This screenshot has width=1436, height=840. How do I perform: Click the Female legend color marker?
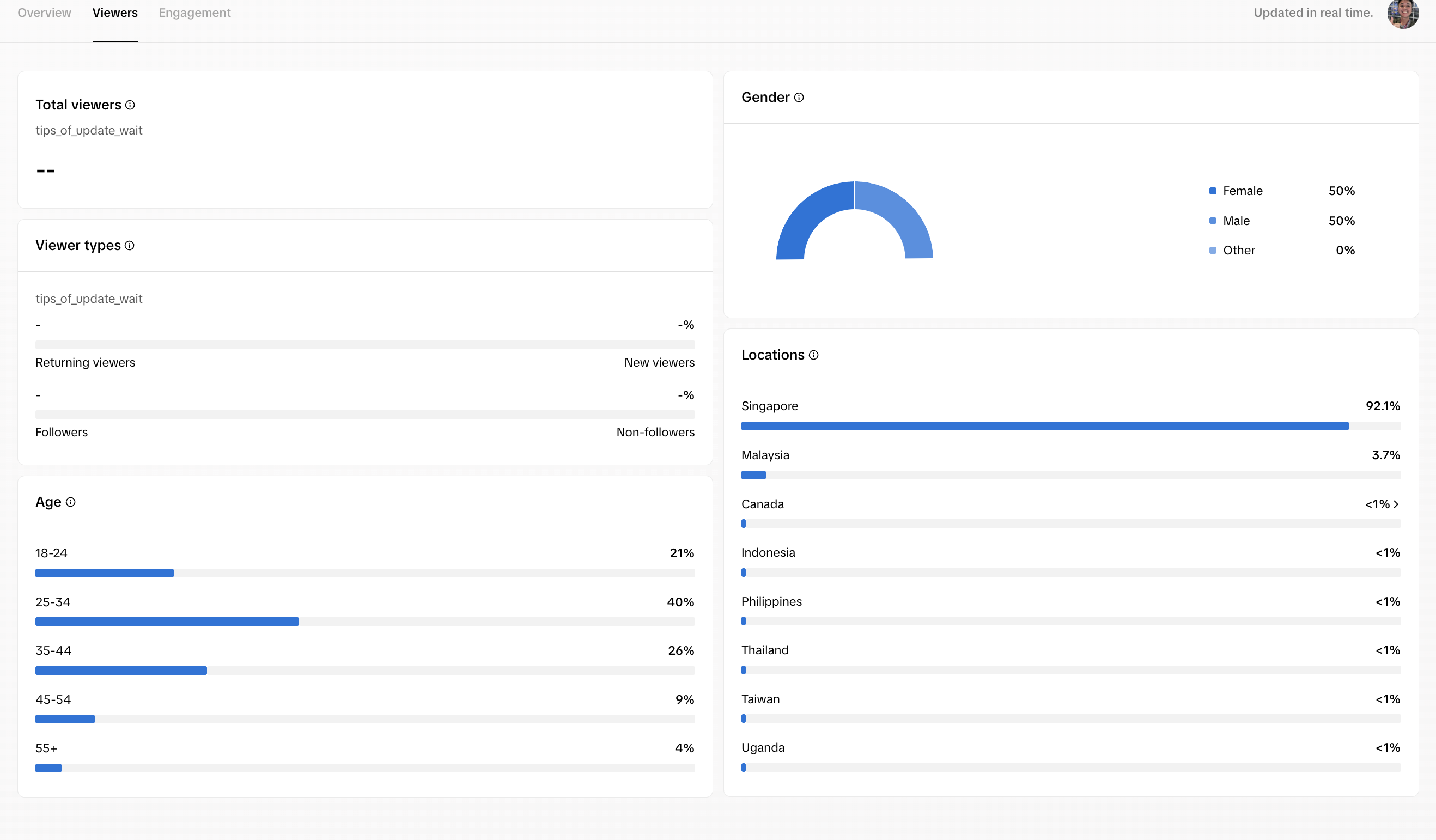click(x=1213, y=191)
